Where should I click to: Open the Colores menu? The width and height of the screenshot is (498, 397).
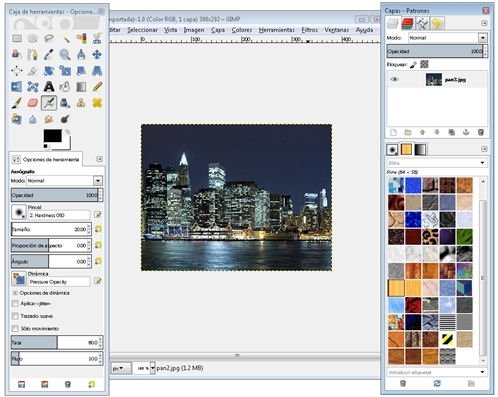pyautogui.click(x=242, y=30)
